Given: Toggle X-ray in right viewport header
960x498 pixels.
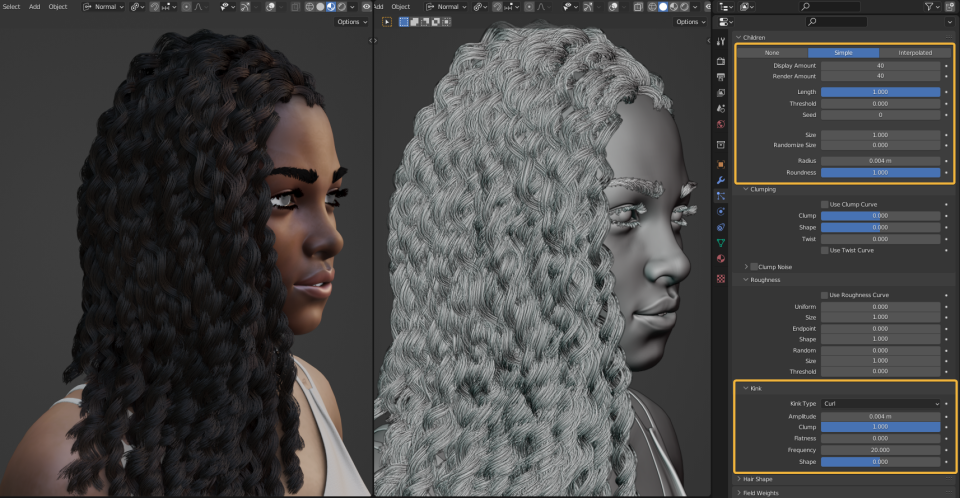Looking at the screenshot, I should [638, 7].
